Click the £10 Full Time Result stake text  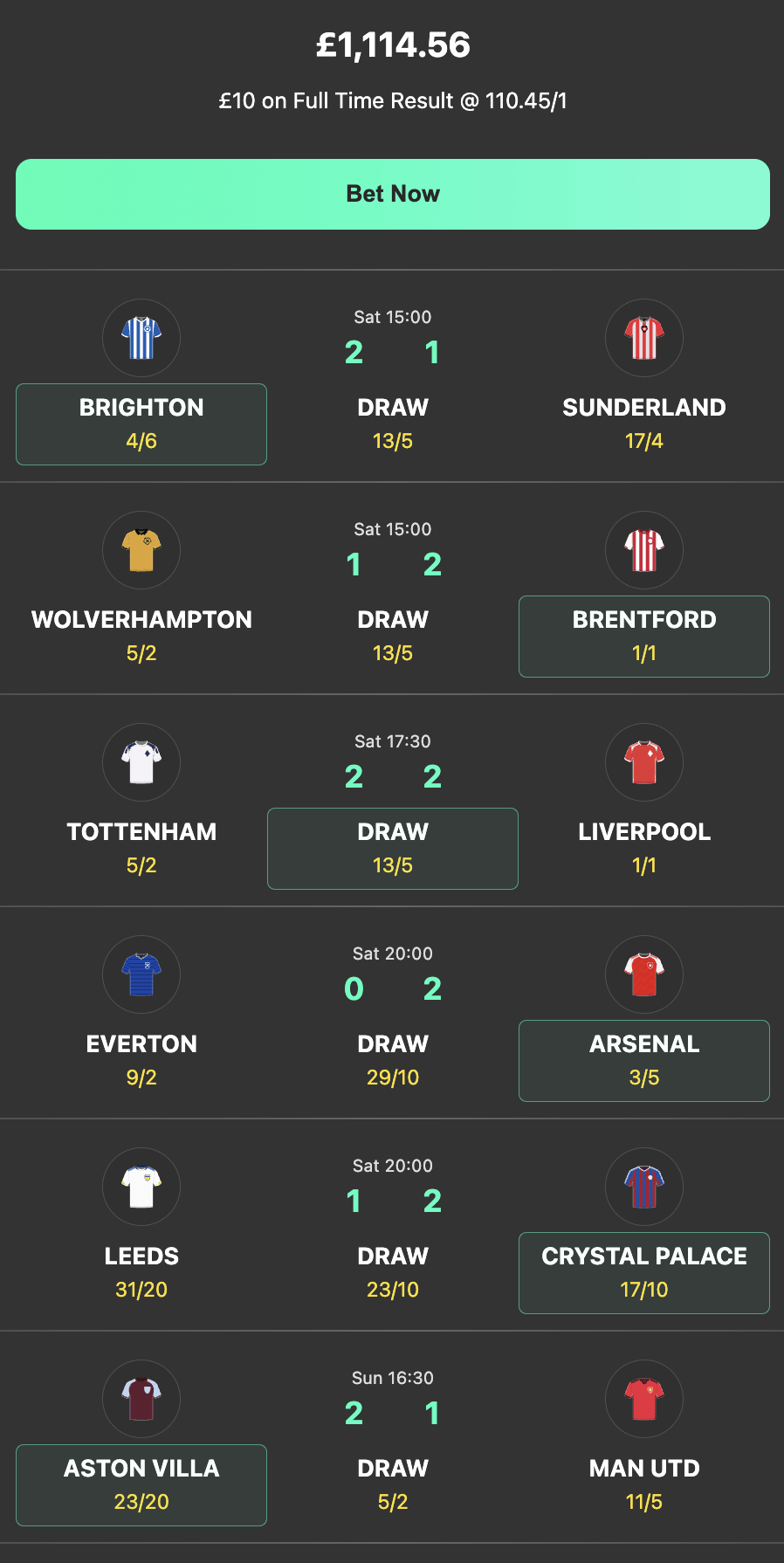392,100
